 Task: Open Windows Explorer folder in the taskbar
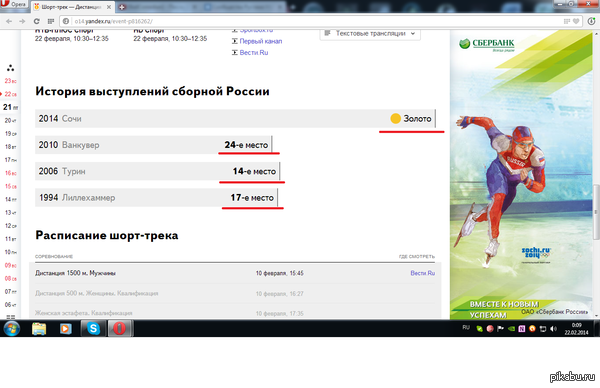[x=39, y=329]
